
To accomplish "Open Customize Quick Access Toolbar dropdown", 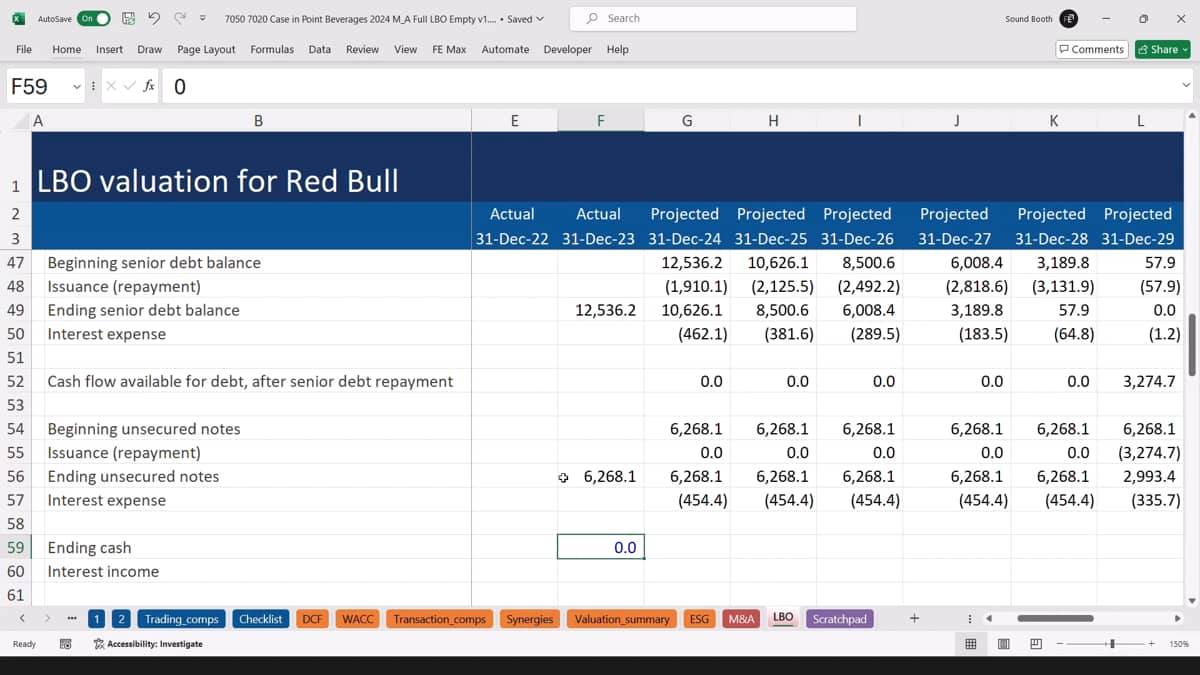I will click(203, 19).
